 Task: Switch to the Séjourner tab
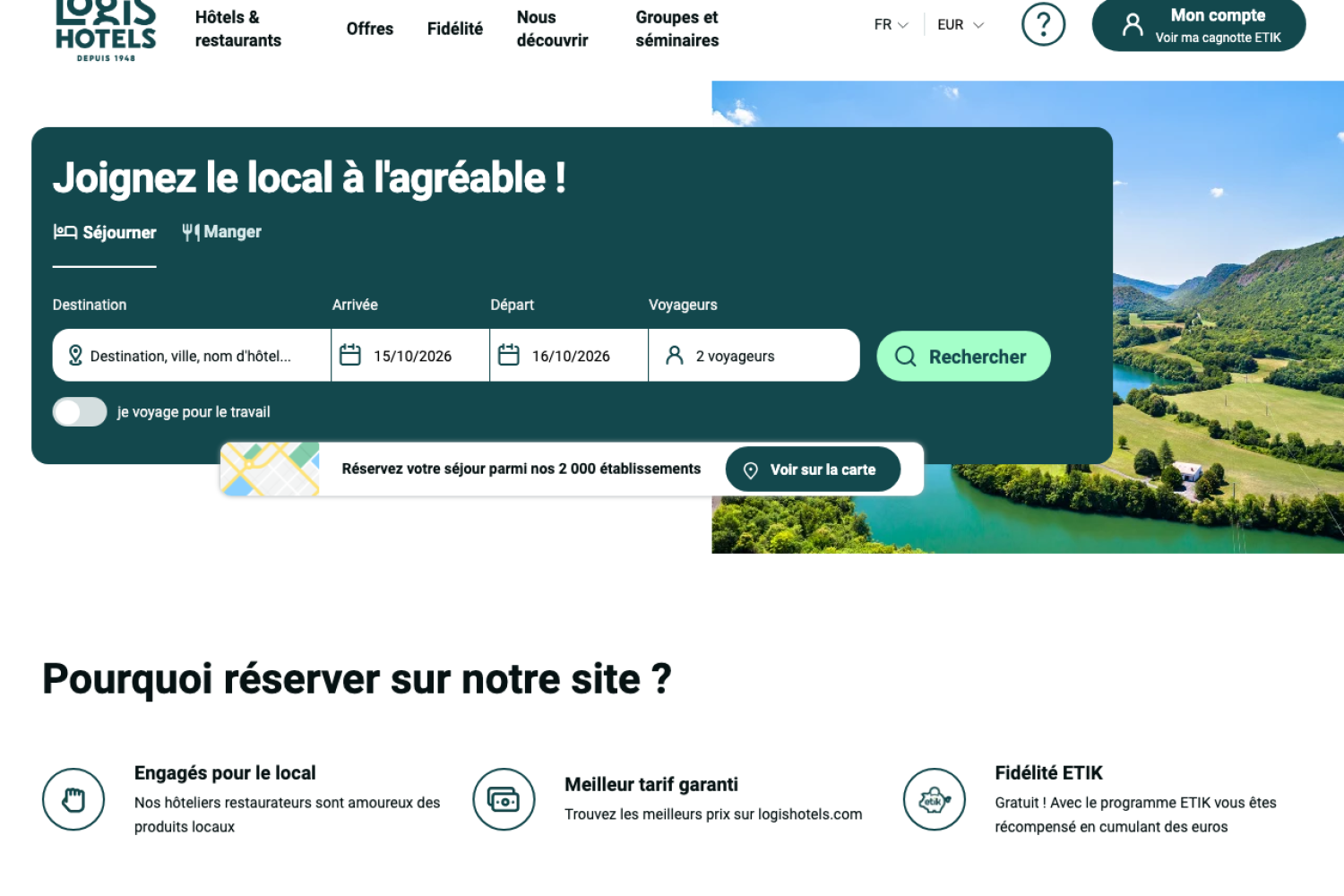pos(105,233)
